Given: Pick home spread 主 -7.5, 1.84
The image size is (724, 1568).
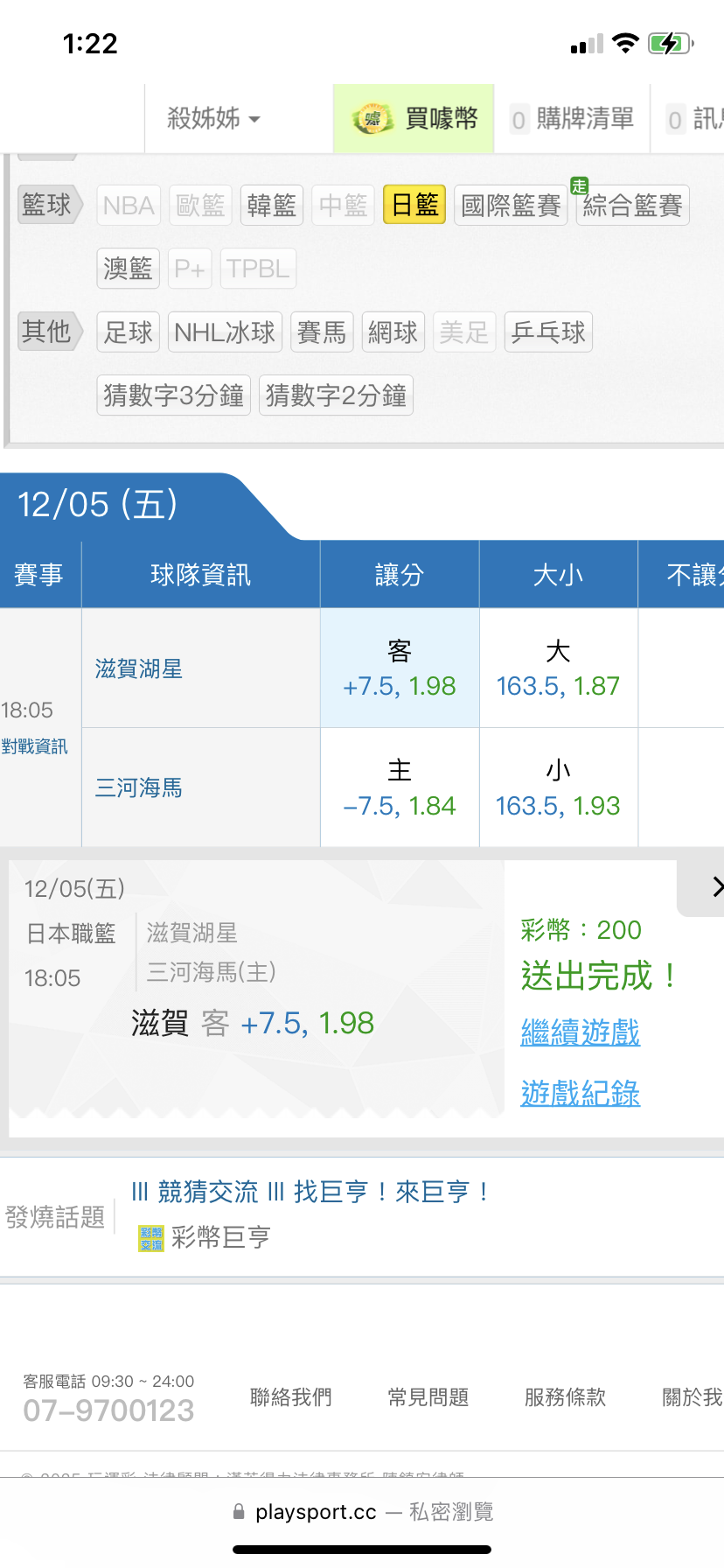Looking at the screenshot, I should click(400, 788).
